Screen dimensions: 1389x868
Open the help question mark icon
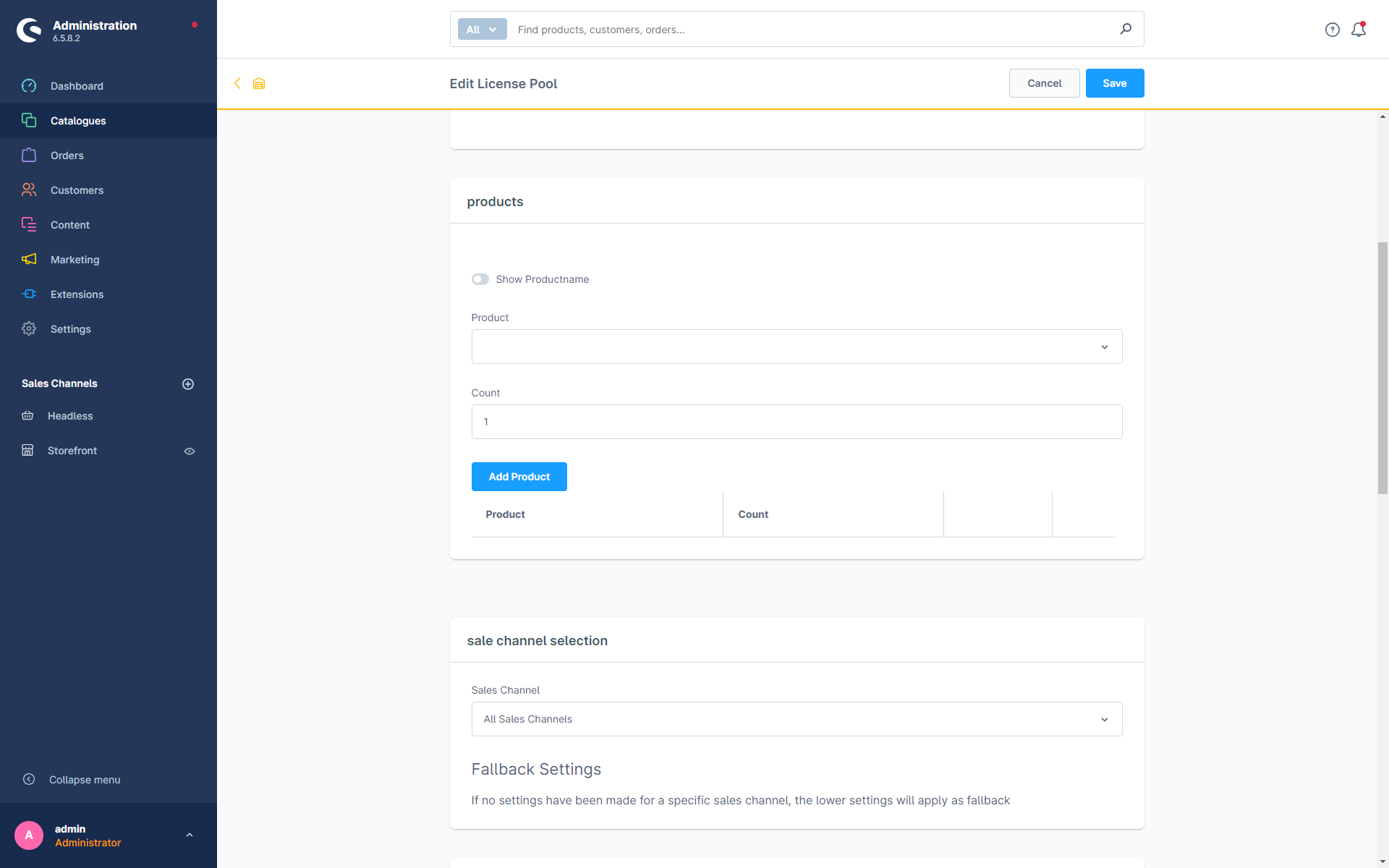click(1333, 30)
